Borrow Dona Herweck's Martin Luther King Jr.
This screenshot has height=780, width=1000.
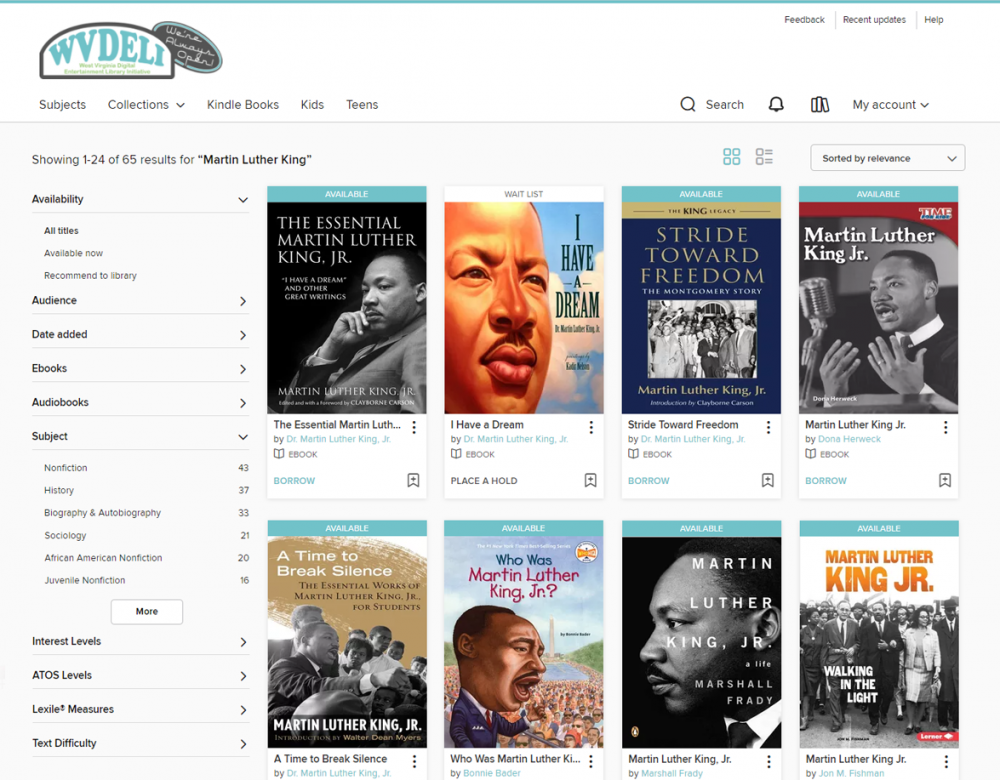(826, 481)
